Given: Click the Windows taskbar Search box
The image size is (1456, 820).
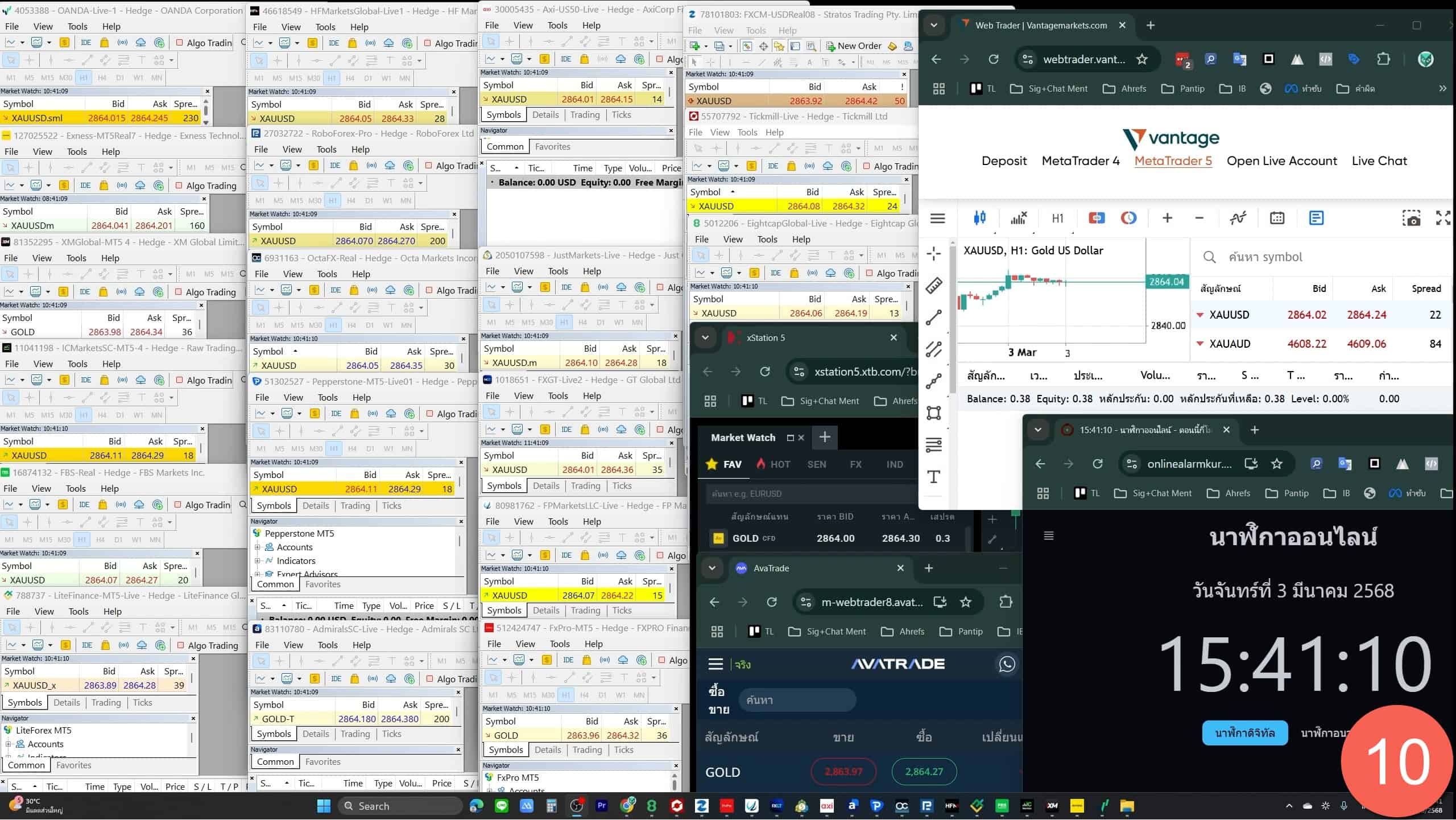Looking at the screenshot, I should [401, 806].
